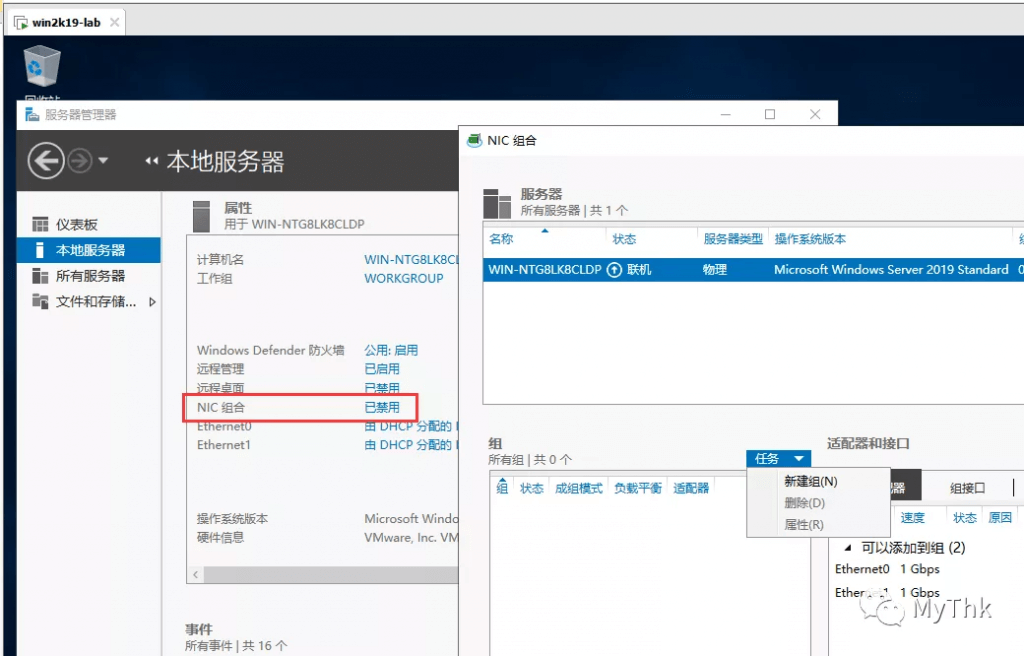The image size is (1024, 656).
Task: Click the back arrow in Server Manager
Action: (46, 160)
